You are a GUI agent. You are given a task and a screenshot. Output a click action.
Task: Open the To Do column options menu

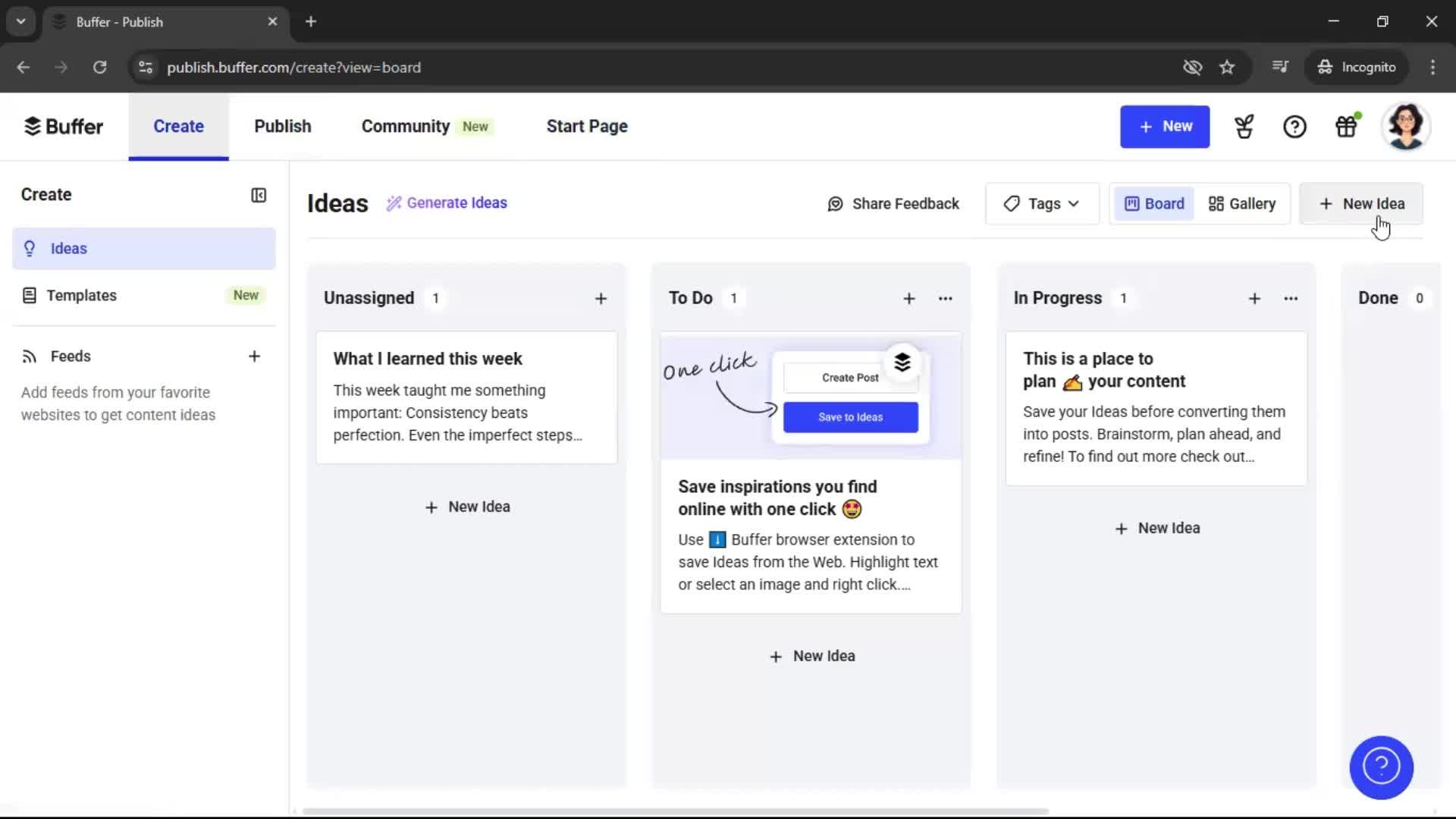pos(945,298)
